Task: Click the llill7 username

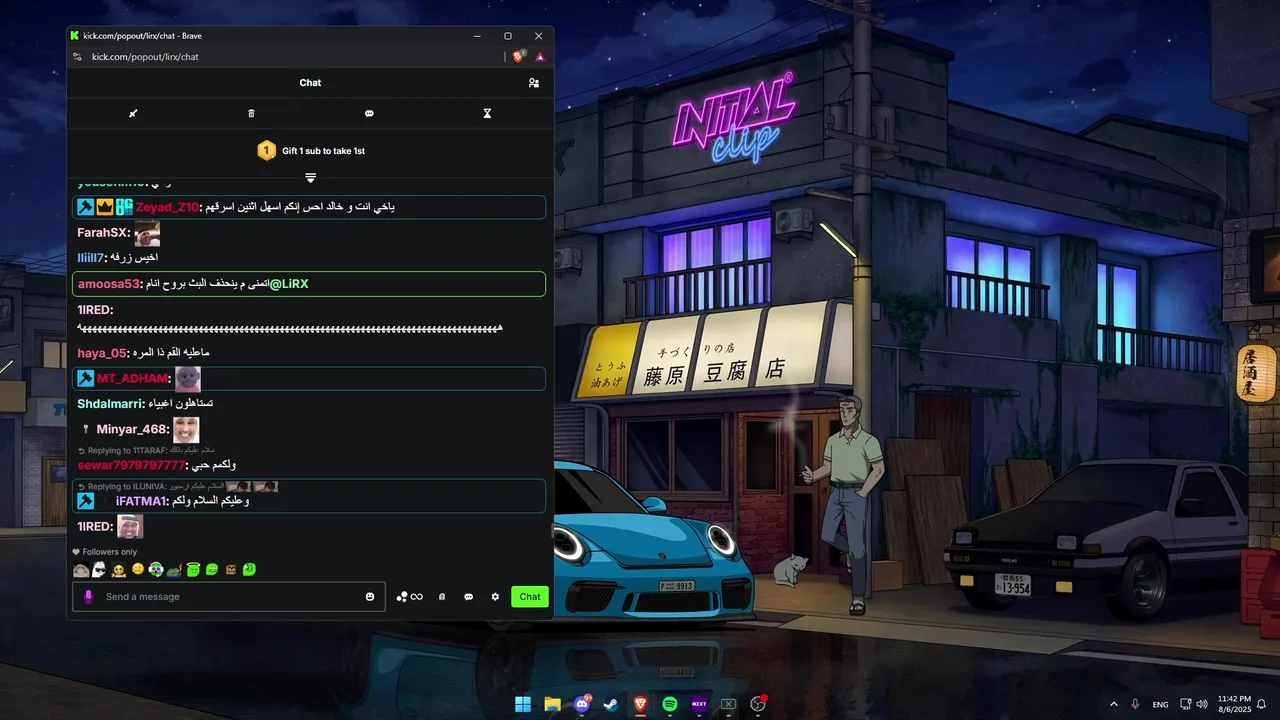Action: [91, 258]
